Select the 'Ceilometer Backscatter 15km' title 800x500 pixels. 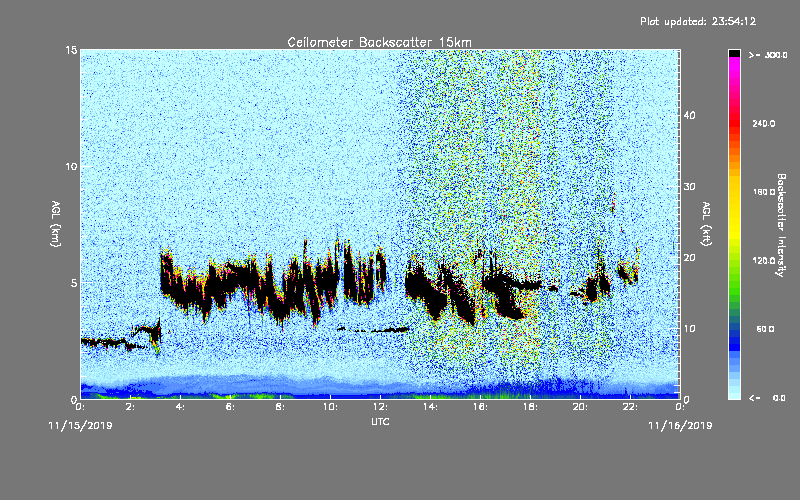[x=379, y=42]
